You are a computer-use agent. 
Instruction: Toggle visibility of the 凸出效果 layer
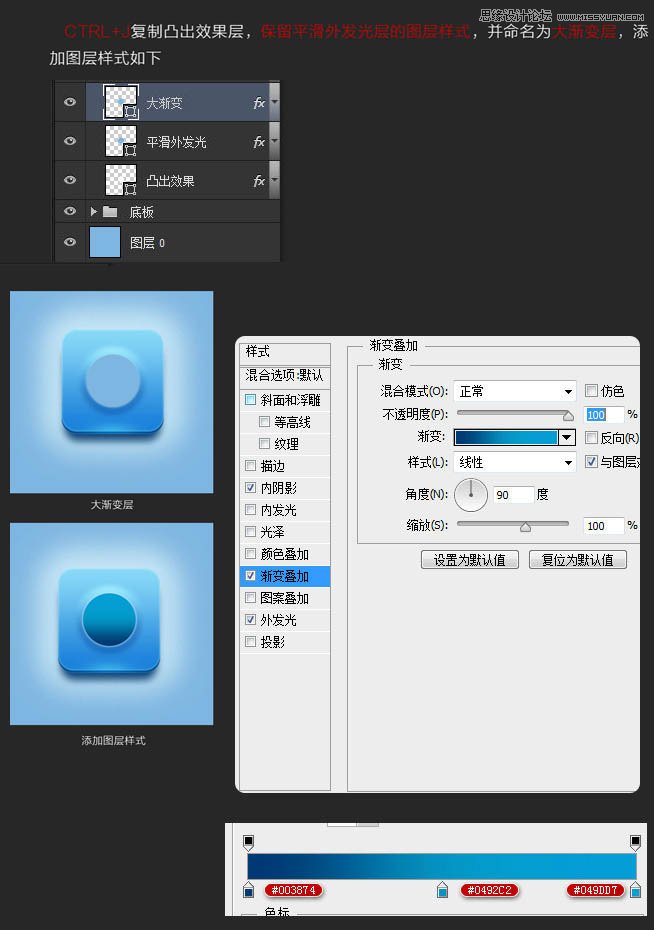pos(70,180)
